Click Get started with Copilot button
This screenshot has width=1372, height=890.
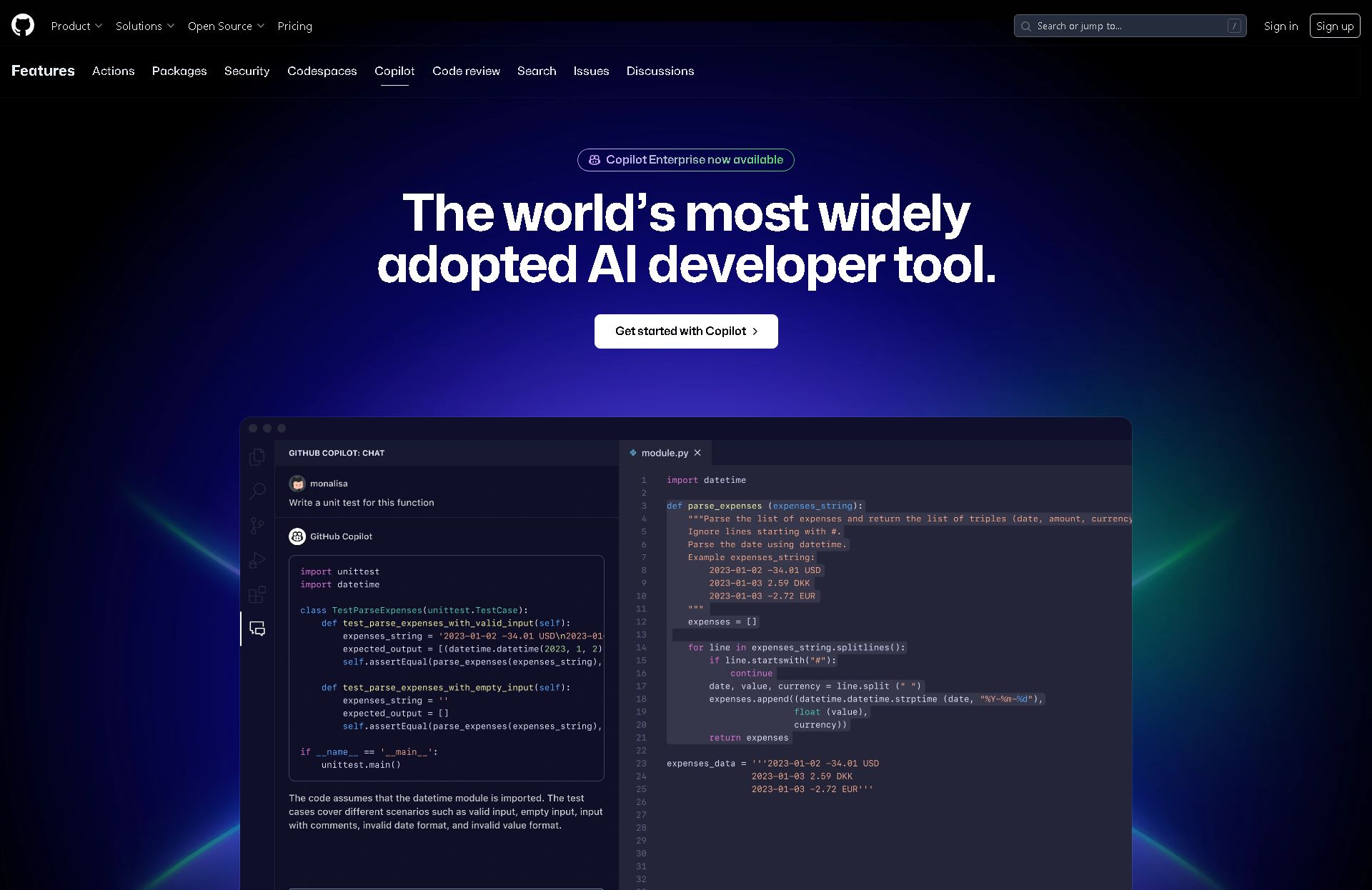686,331
